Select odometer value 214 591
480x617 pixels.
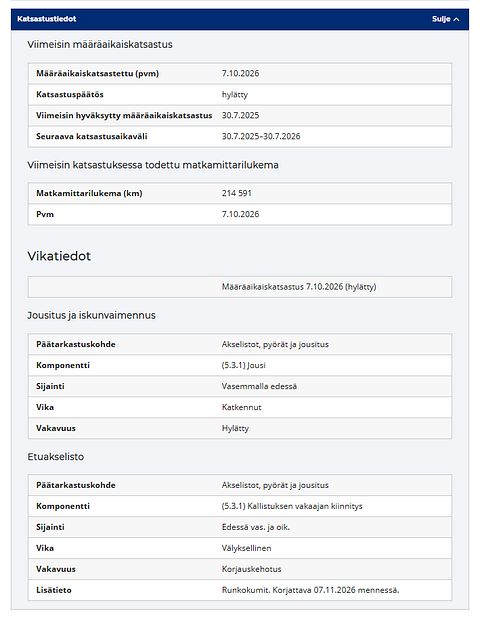point(236,193)
